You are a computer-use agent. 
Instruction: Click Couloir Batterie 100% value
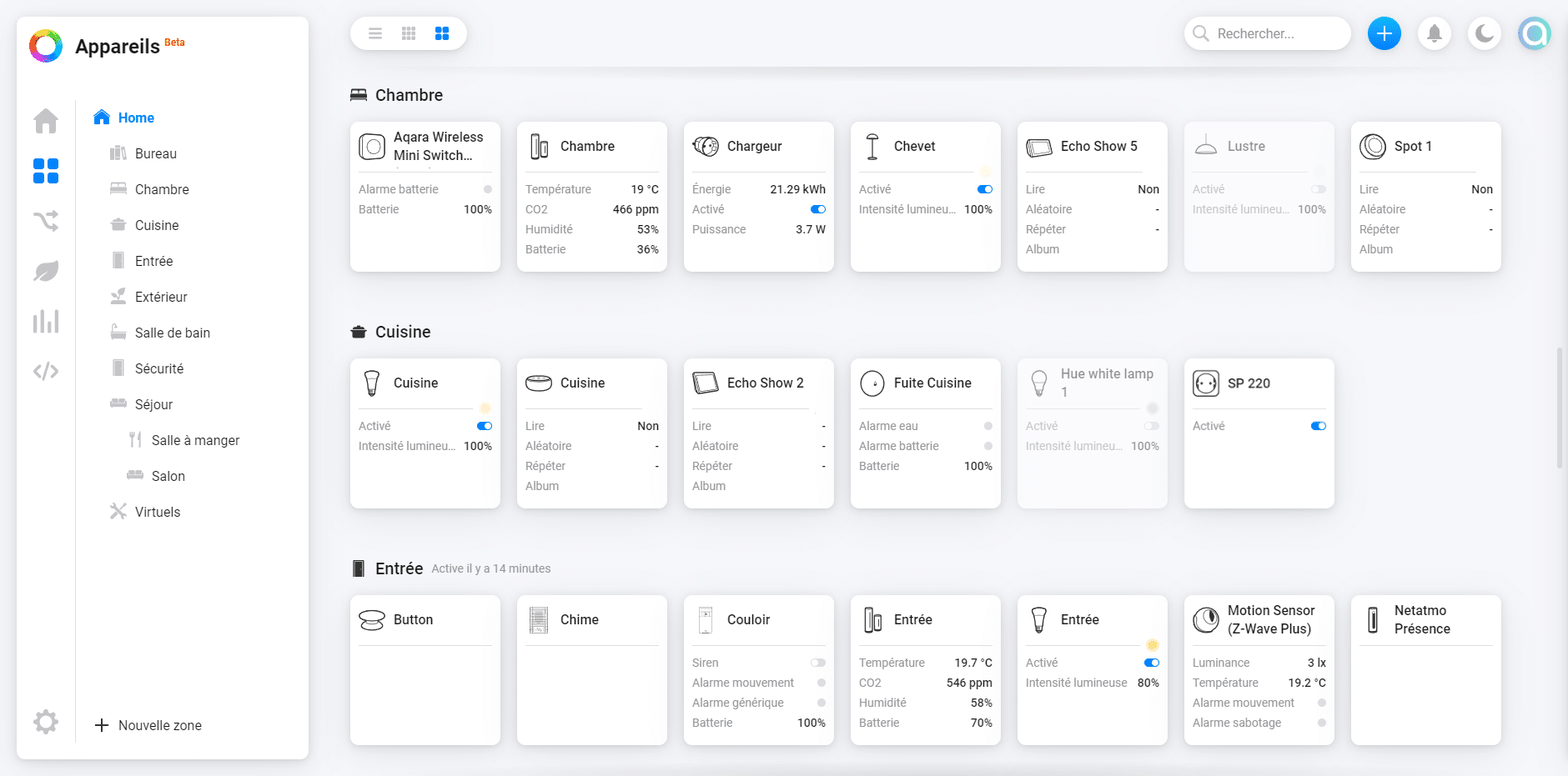[x=812, y=723]
